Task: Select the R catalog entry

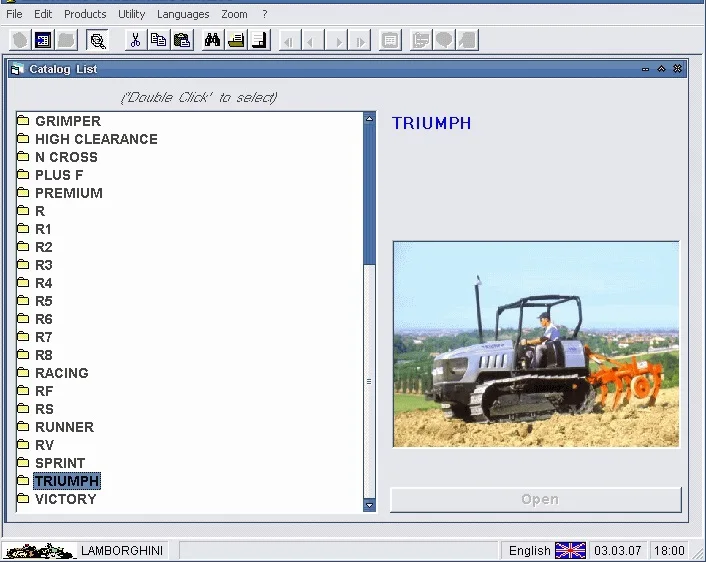Action: click(40, 211)
